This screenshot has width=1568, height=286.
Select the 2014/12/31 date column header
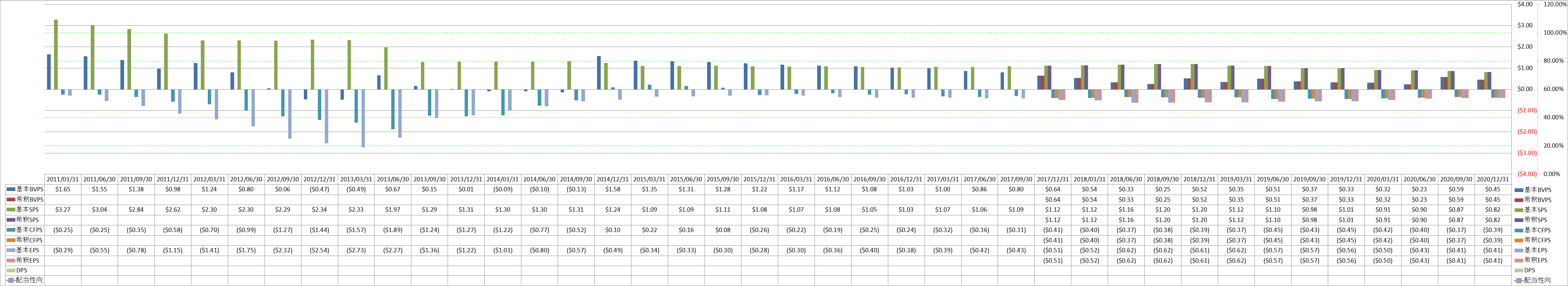pos(613,180)
